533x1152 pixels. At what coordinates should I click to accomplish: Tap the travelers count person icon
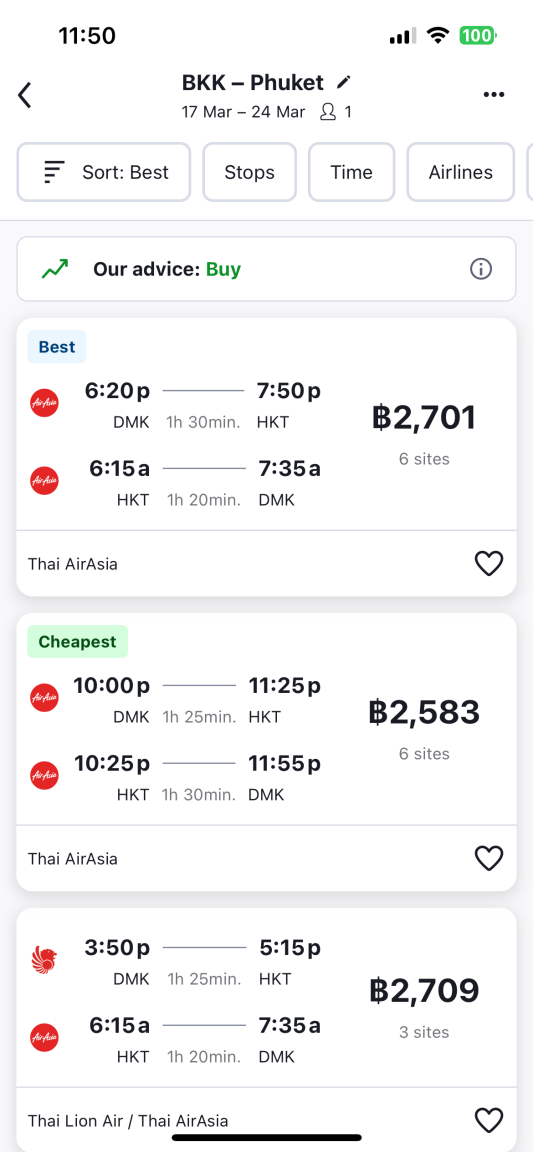(x=328, y=112)
